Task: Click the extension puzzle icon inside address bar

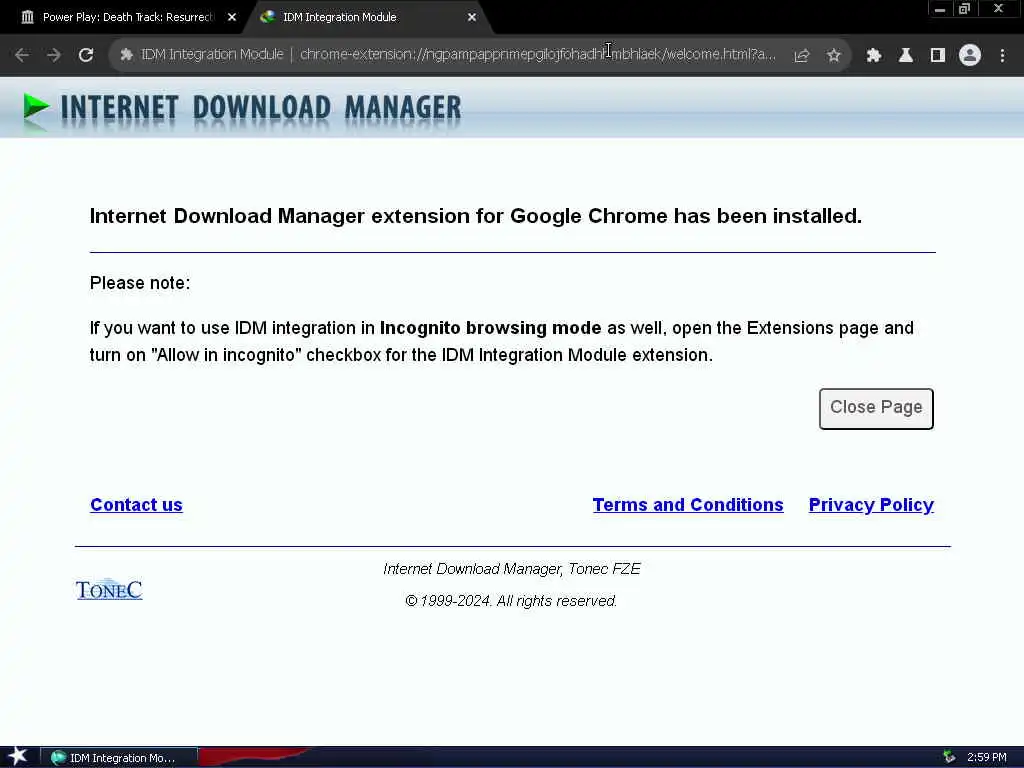Action: tap(127, 55)
